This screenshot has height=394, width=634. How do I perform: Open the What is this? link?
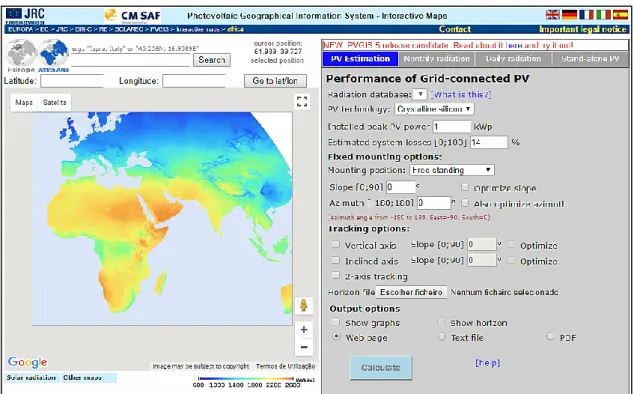(461, 94)
